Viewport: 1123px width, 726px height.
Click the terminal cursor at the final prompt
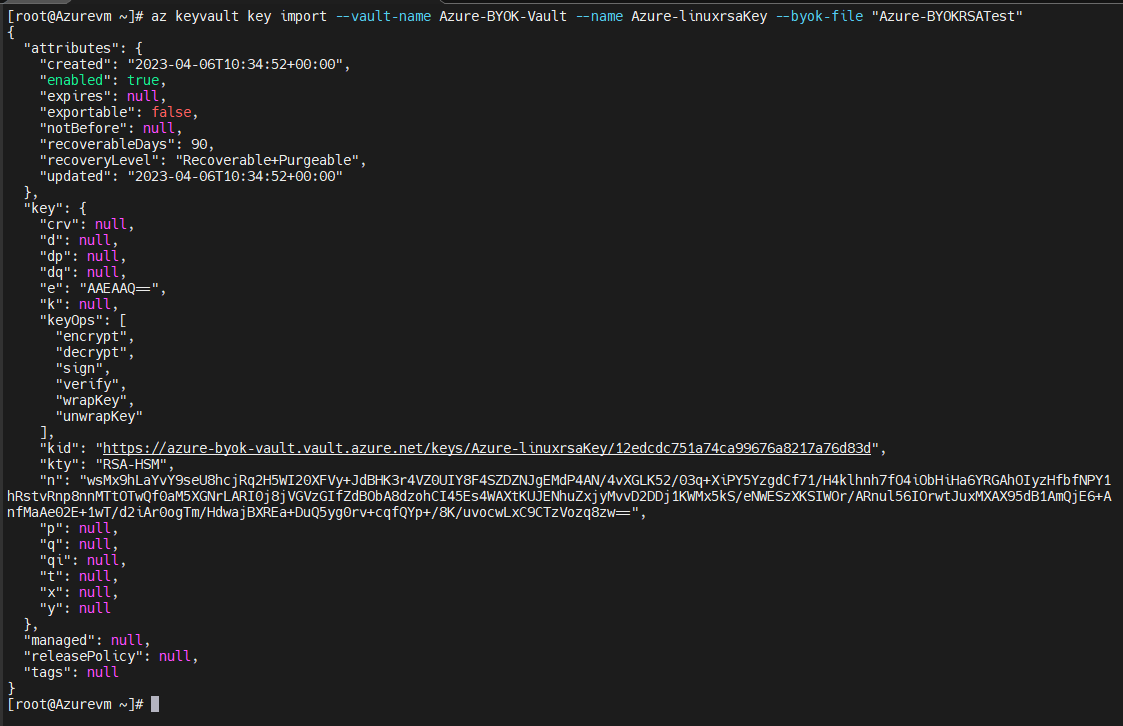tap(155, 704)
